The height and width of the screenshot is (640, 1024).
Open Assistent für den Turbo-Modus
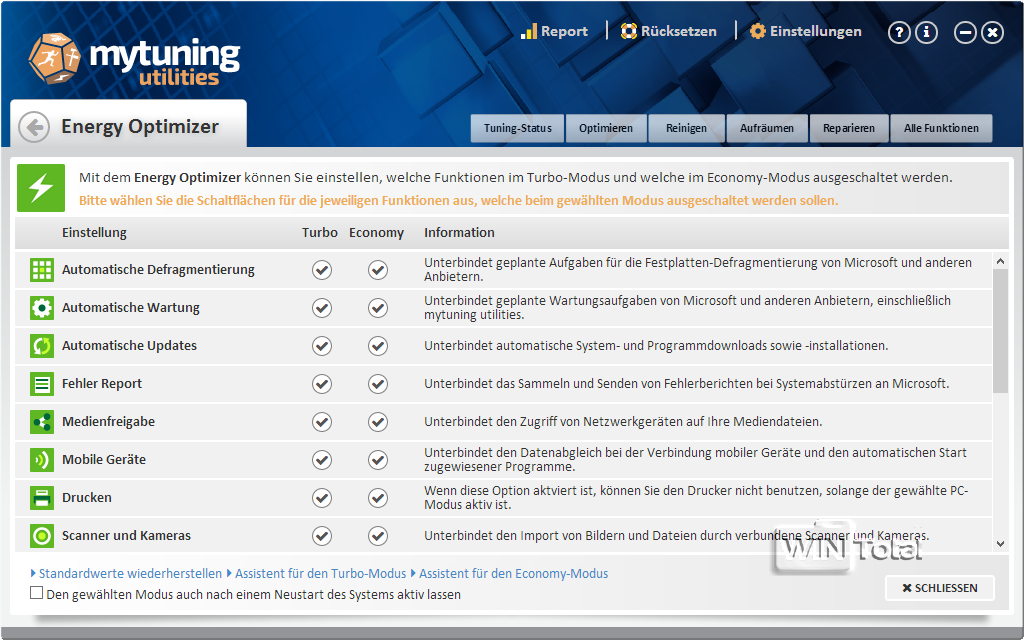pos(320,573)
